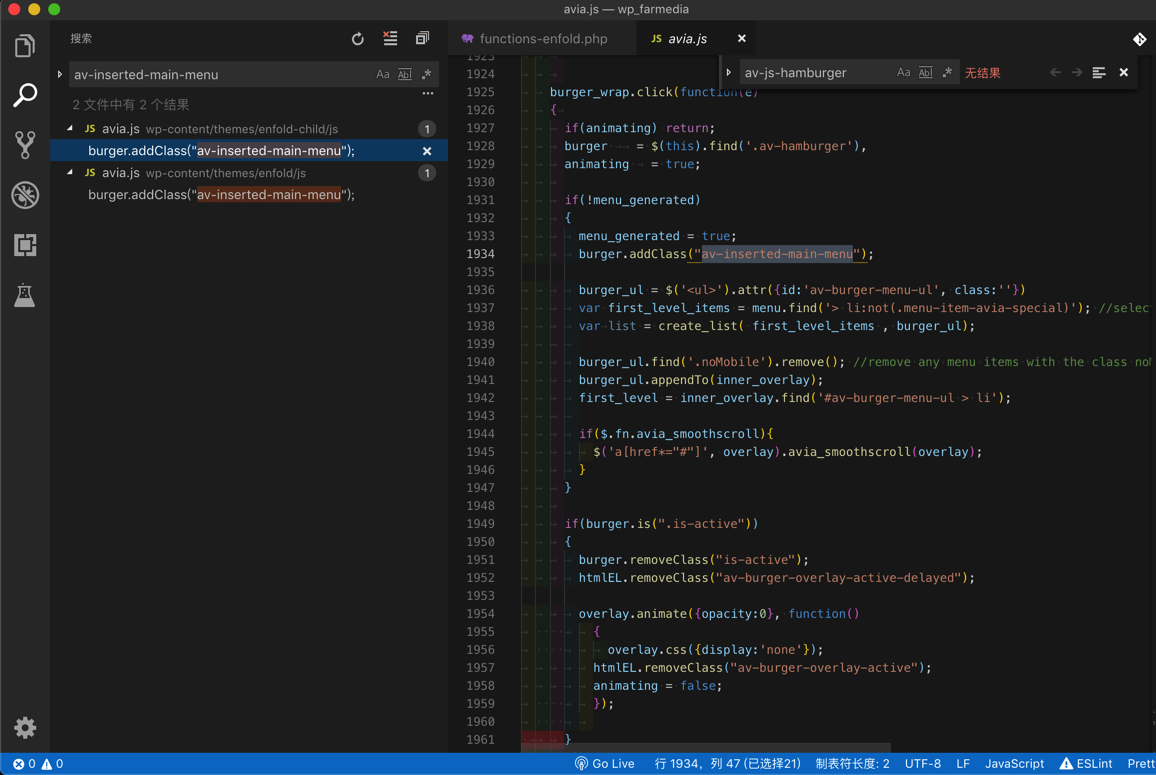Clear the search results list
This screenshot has height=775, width=1156.
click(x=390, y=39)
